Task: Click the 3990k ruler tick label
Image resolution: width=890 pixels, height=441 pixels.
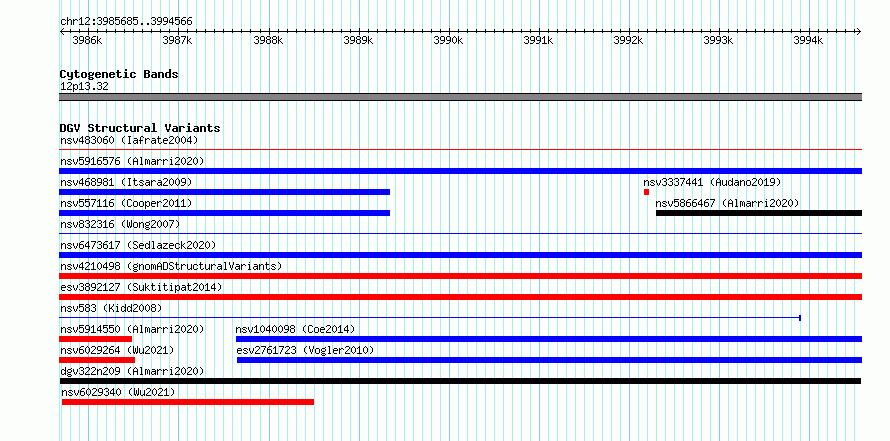Action: point(448,41)
